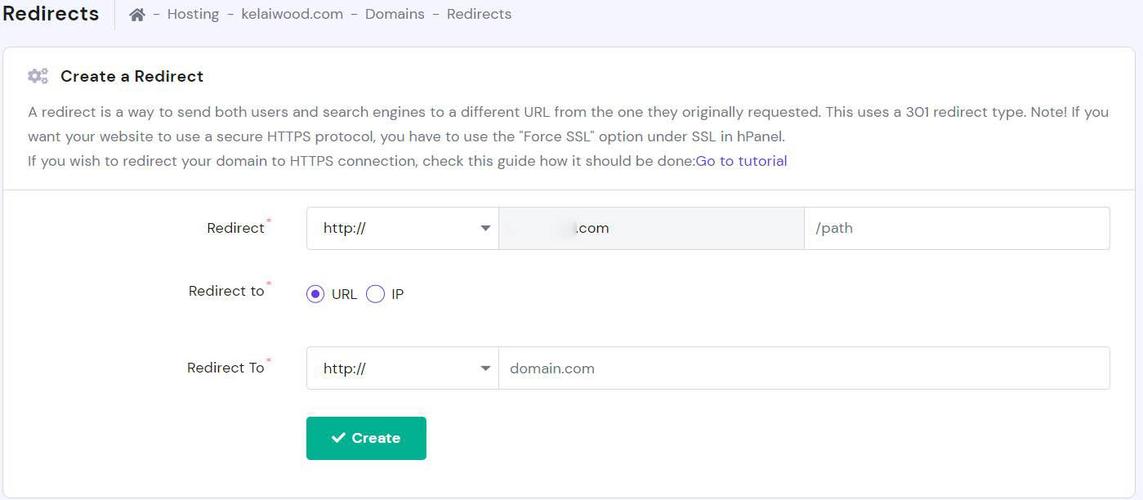Navigate to Domains in the breadcrumb
1143x500 pixels.
(x=394, y=14)
